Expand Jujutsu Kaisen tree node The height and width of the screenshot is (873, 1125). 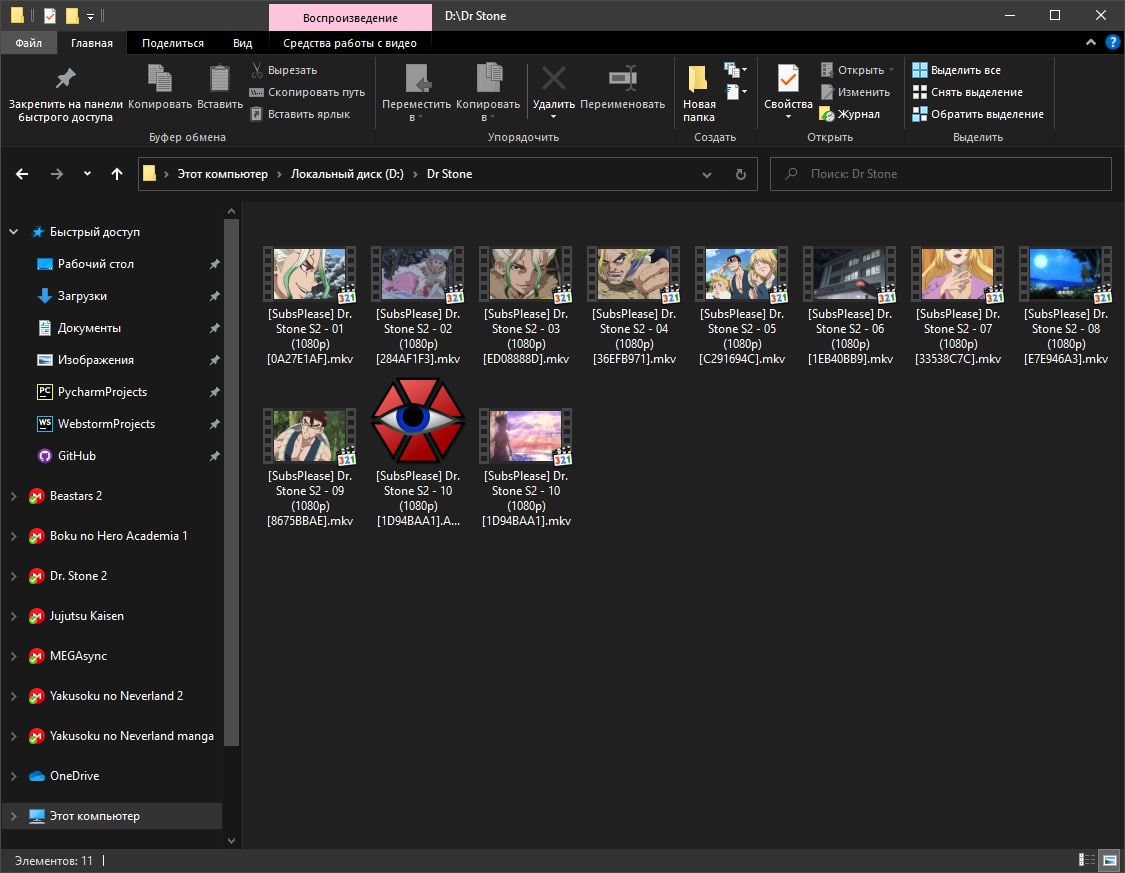click(14, 615)
